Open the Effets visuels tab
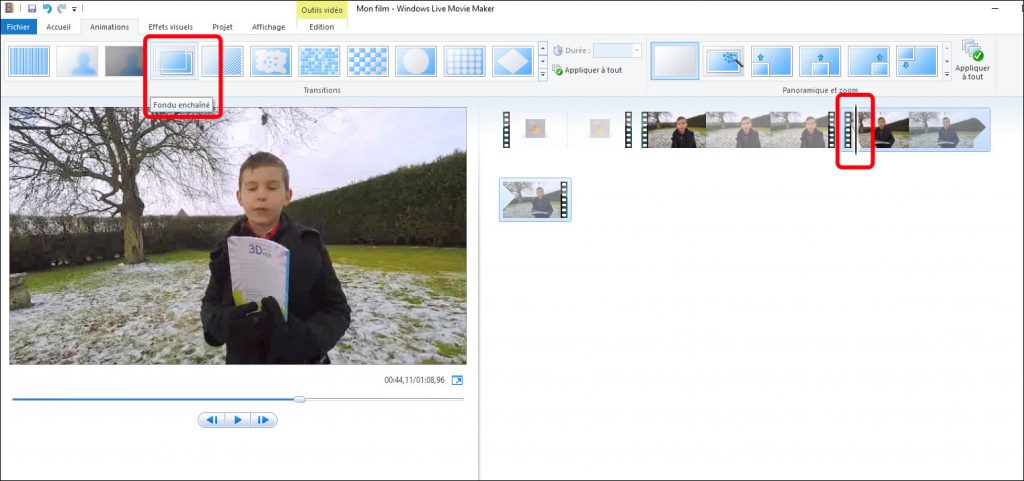 pos(171,27)
